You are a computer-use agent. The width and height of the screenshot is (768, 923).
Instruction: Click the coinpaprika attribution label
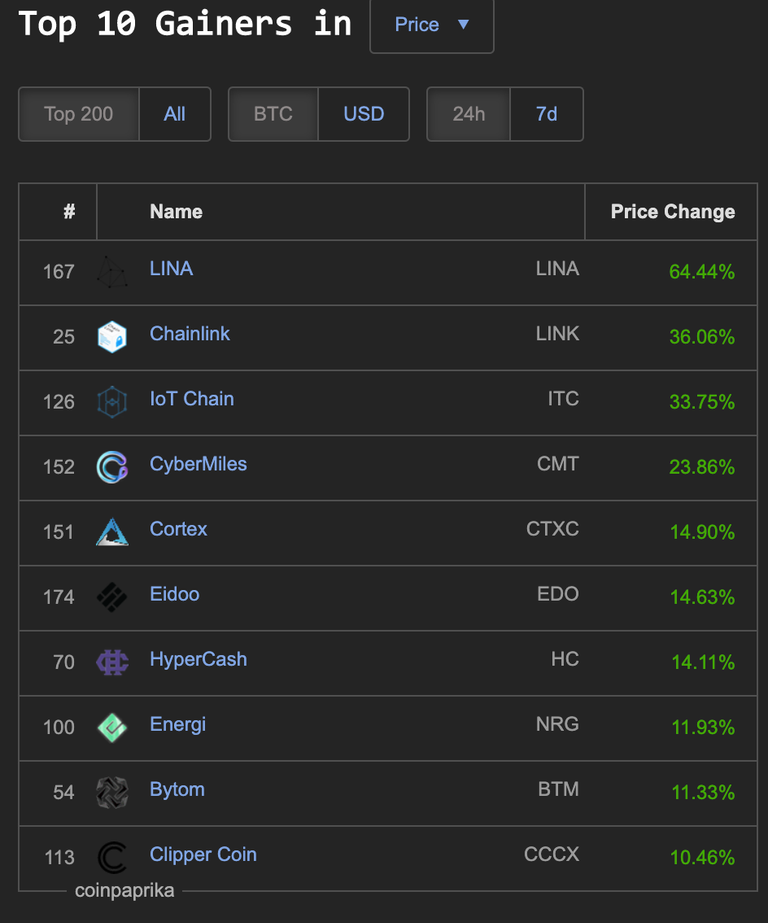124,891
